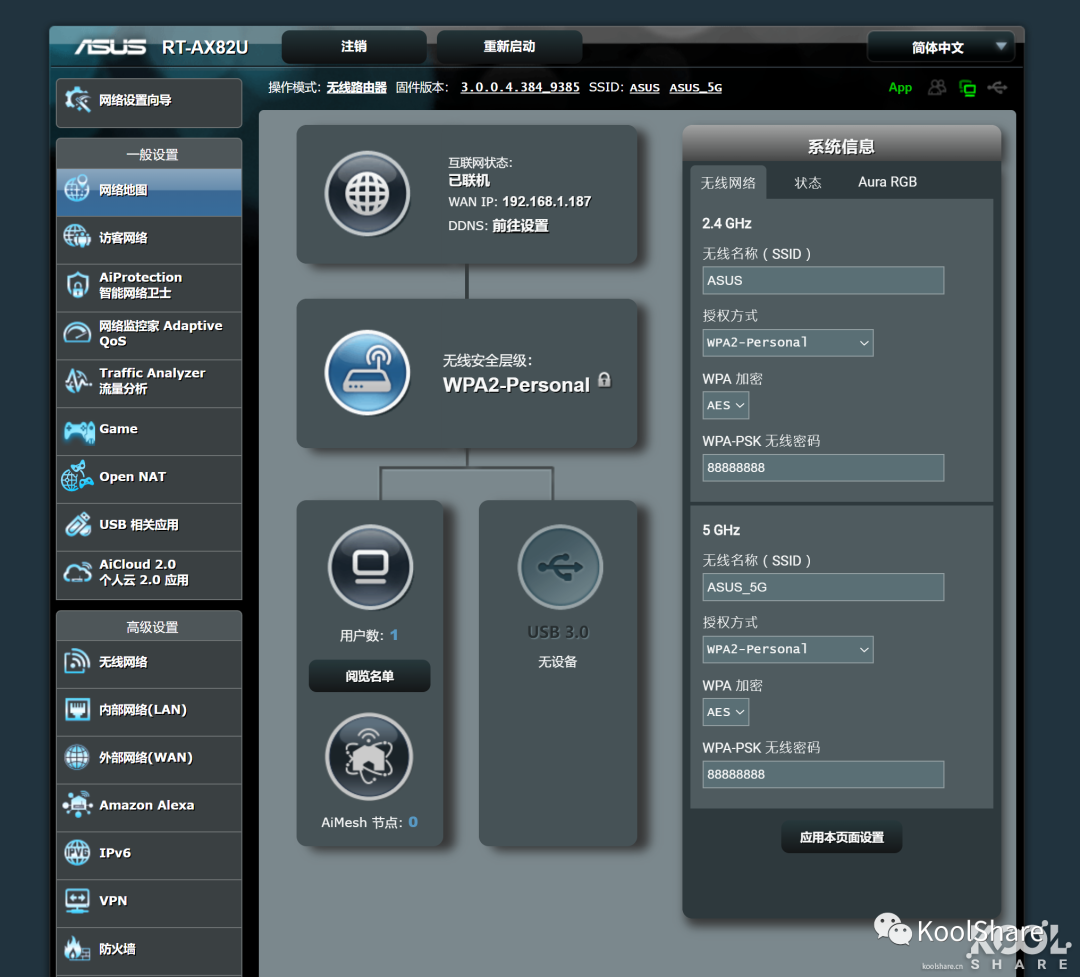
Task: Click the AiCloud 2.0 cloud icon
Action: 77,572
